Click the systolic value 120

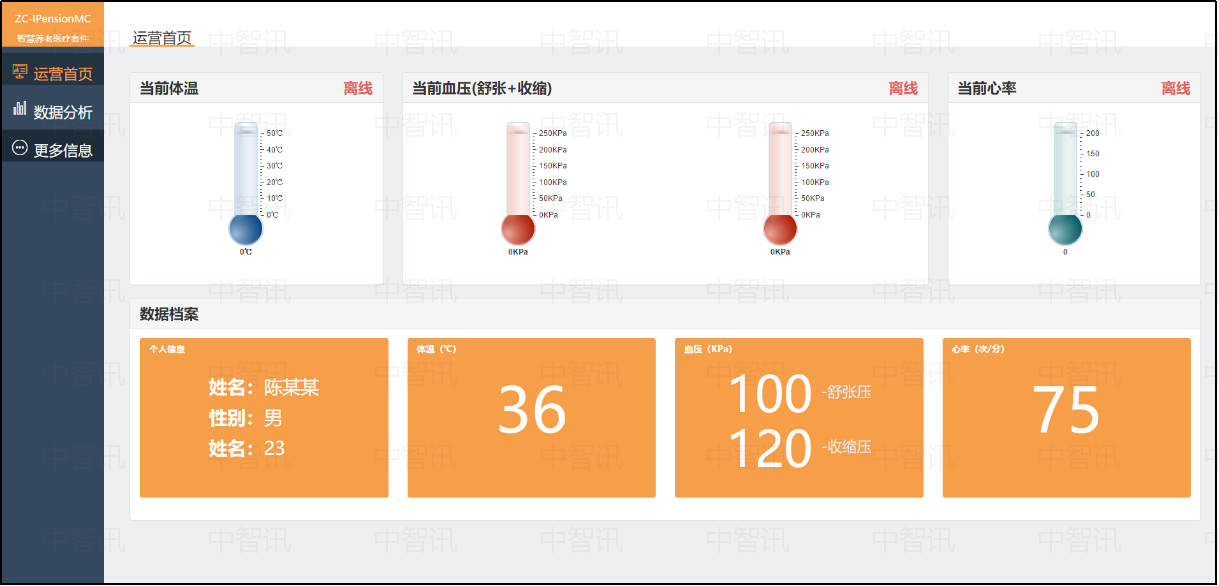click(769, 449)
